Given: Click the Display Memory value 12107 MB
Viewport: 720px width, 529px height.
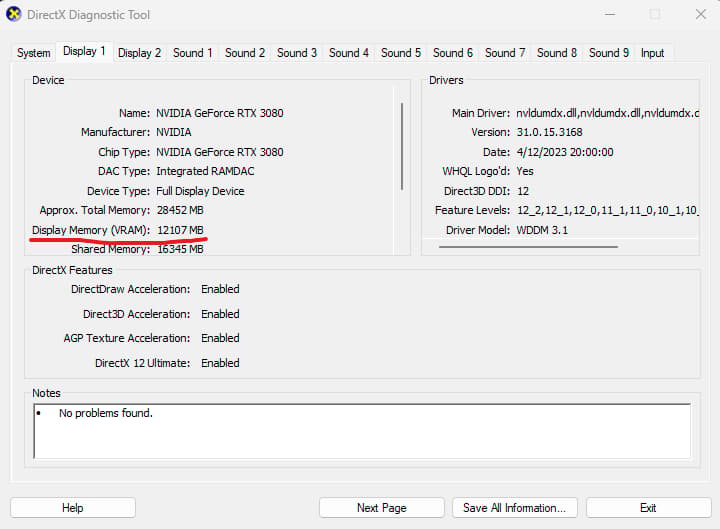Looking at the screenshot, I should click(x=180, y=230).
